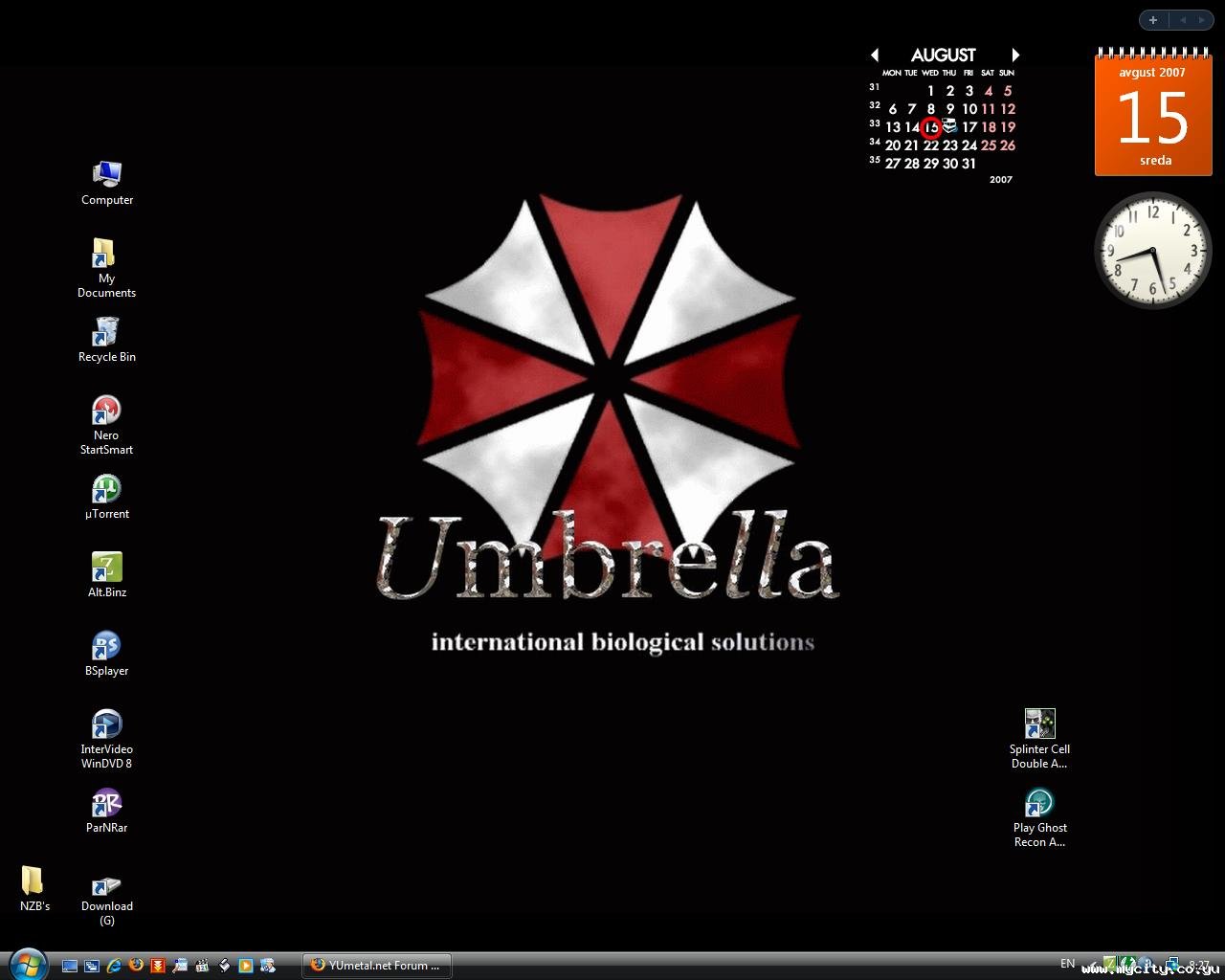Viewport: 1225px width, 980px height.
Task: Click the Alt.Binz green Z tray icon
Action: (1110, 965)
